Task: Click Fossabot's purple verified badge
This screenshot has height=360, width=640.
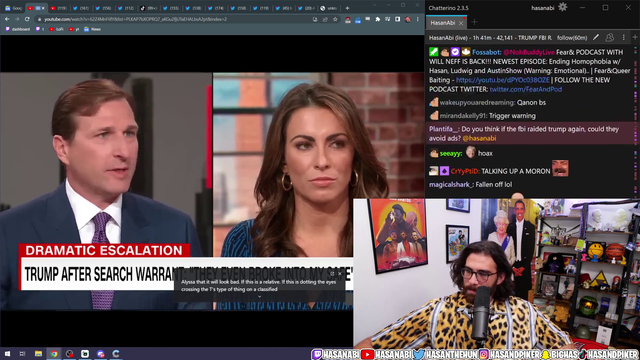Action: [x=455, y=52]
